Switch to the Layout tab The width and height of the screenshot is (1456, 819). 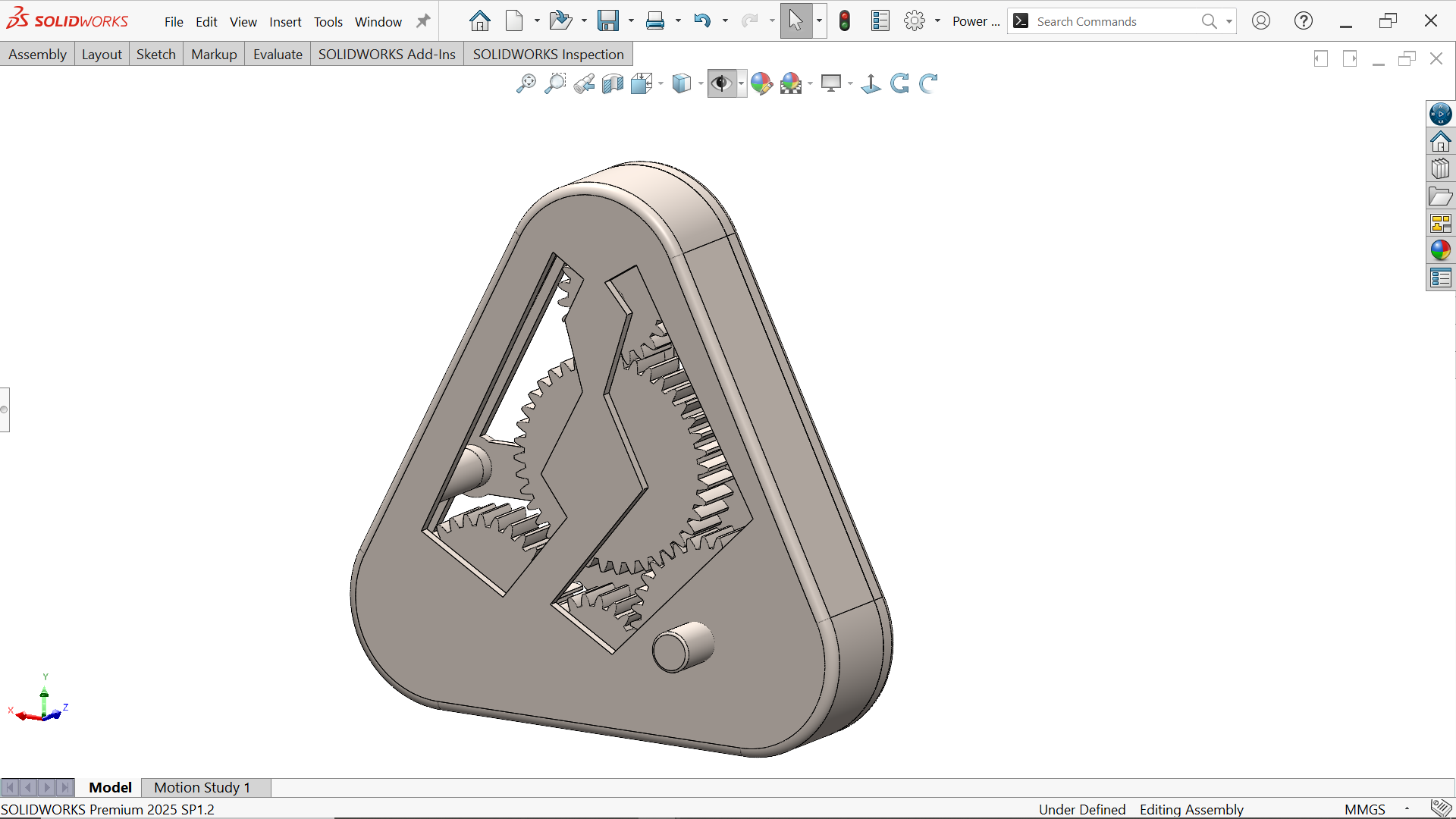pos(102,54)
